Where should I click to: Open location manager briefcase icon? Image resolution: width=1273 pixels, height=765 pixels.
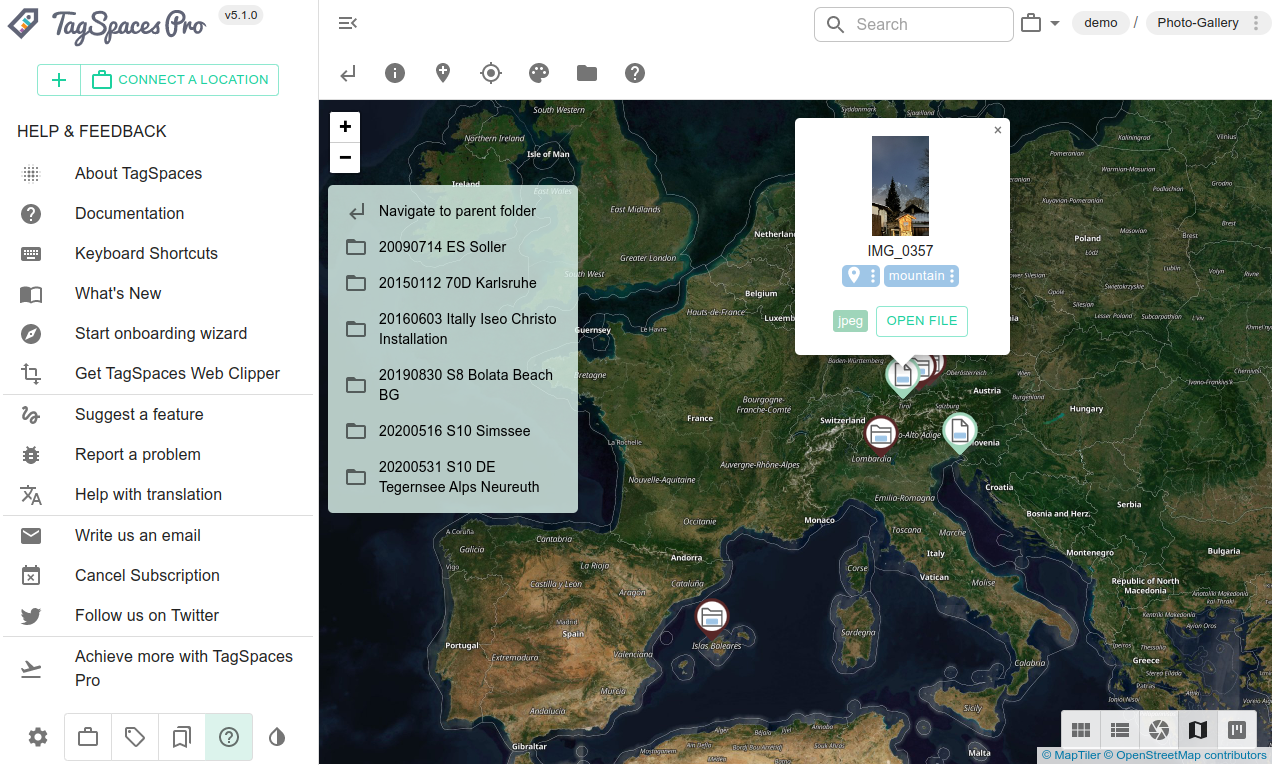pyautogui.click(x=88, y=737)
